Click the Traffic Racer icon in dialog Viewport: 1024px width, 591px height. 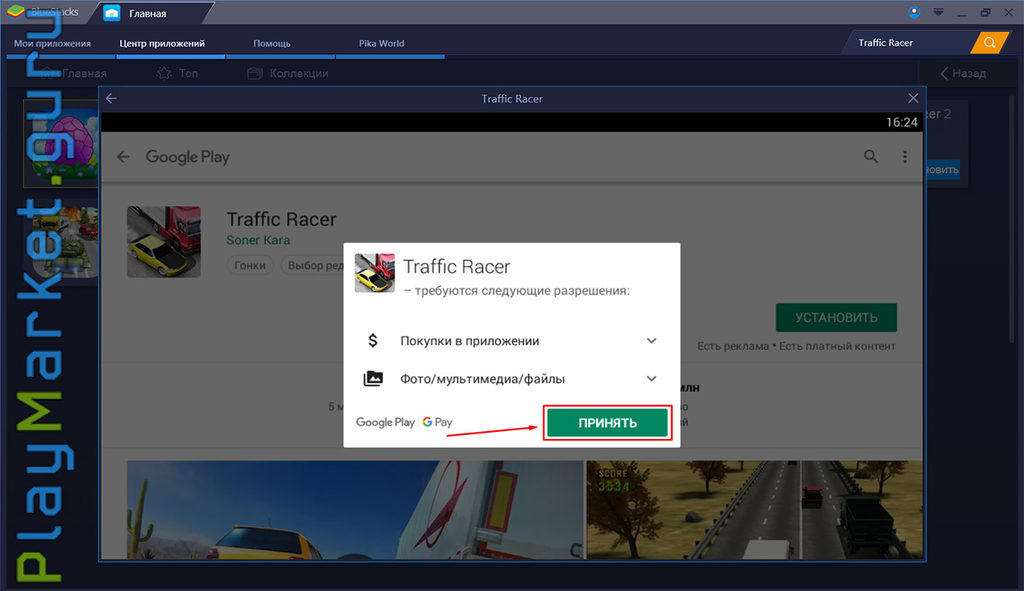tap(375, 273)
